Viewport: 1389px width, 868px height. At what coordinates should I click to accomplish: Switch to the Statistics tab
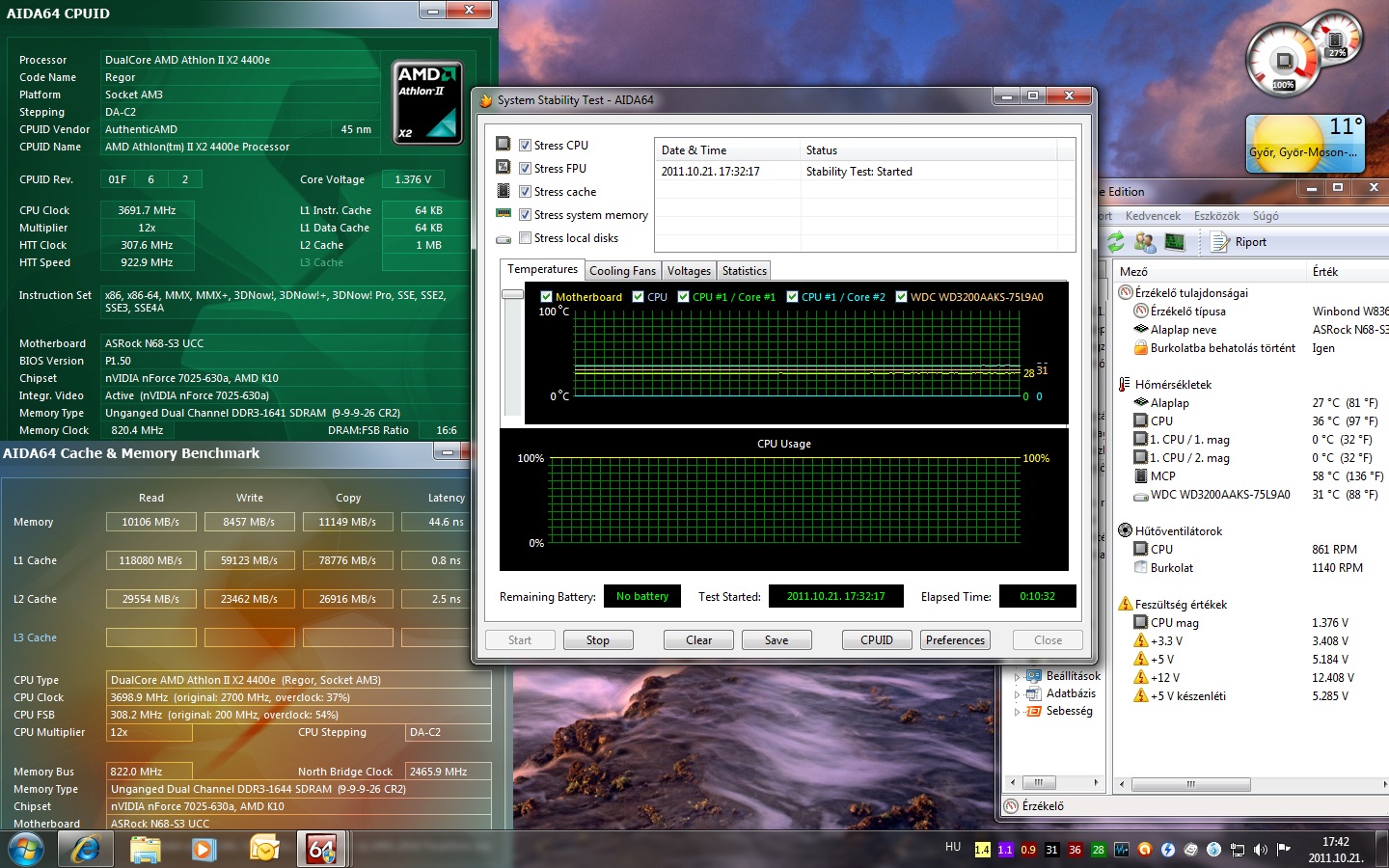pyautogui.click(x=744, y=271)
